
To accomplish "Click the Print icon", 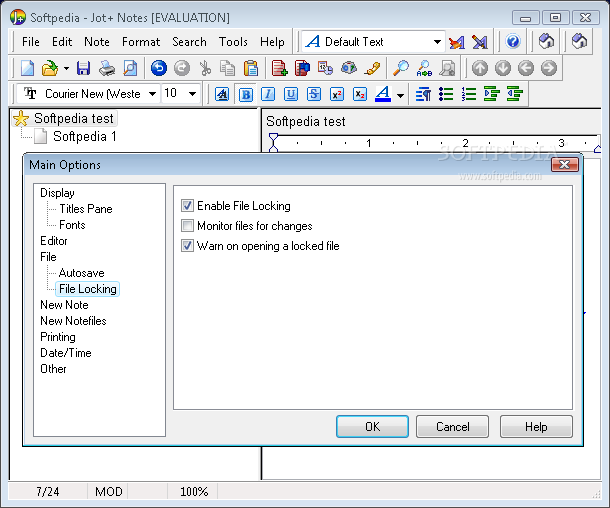I will pos(107,68).
